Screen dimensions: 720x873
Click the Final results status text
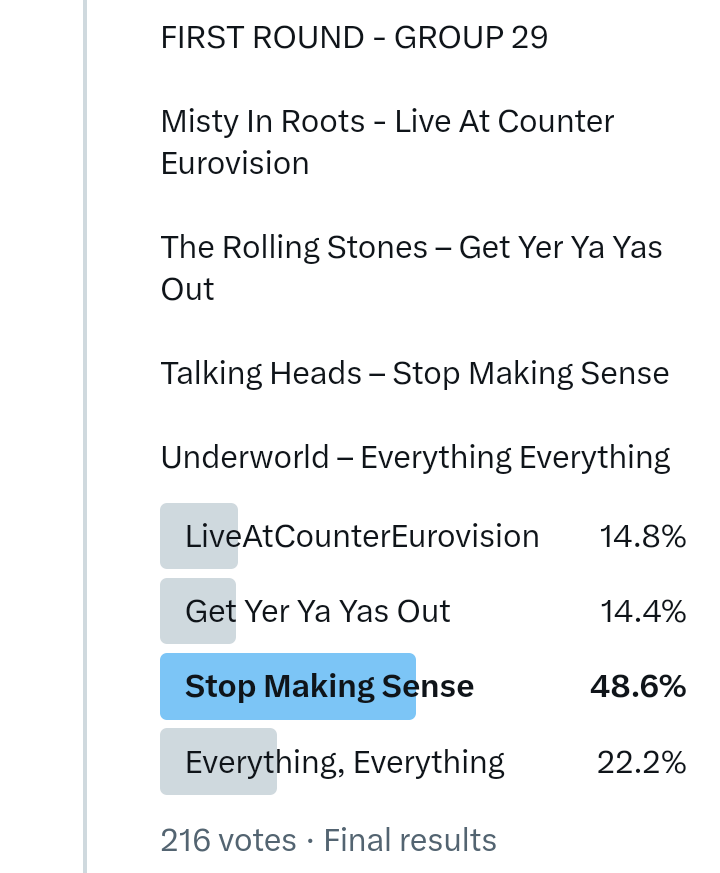(x=409, y=840)
